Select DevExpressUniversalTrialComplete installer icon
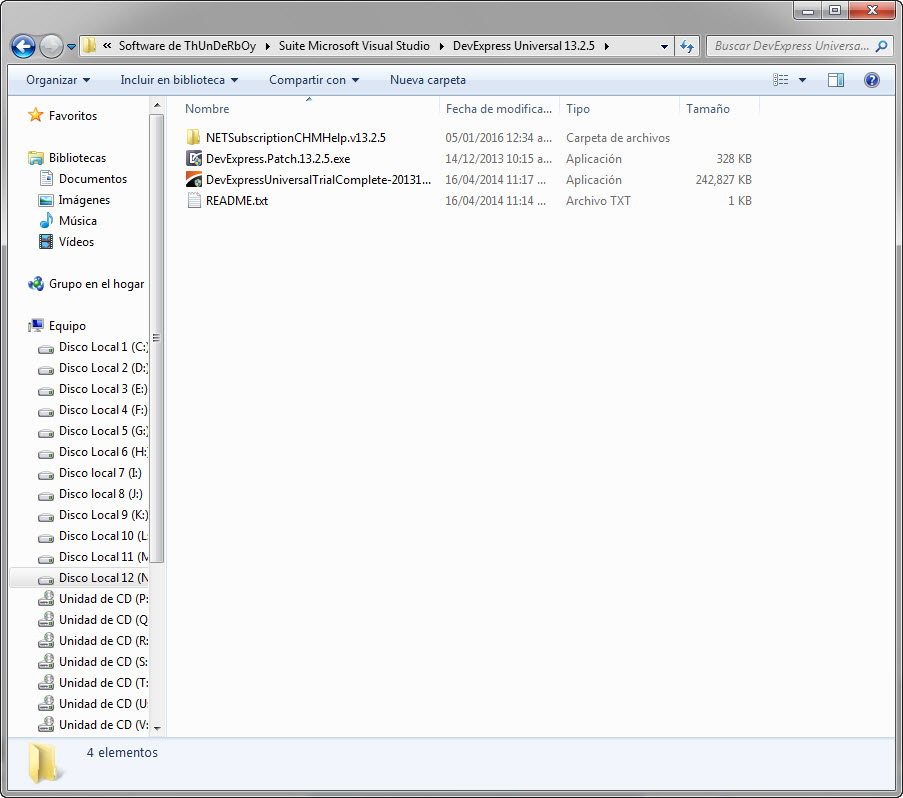 click(194, 180)
